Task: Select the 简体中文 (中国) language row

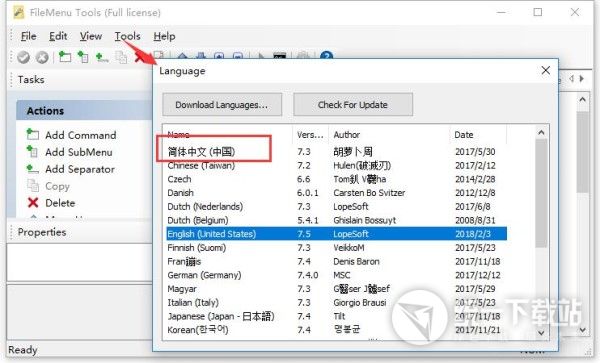Action: 336,151
